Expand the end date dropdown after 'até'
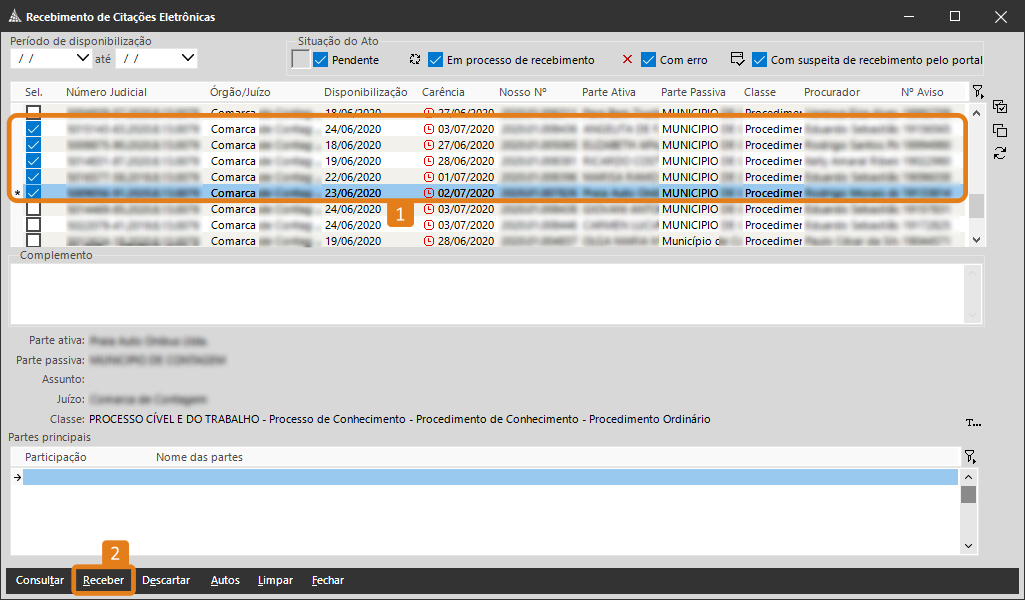Image resolution: width=1025 pixels, height=600 pixels. pos(187,59)
